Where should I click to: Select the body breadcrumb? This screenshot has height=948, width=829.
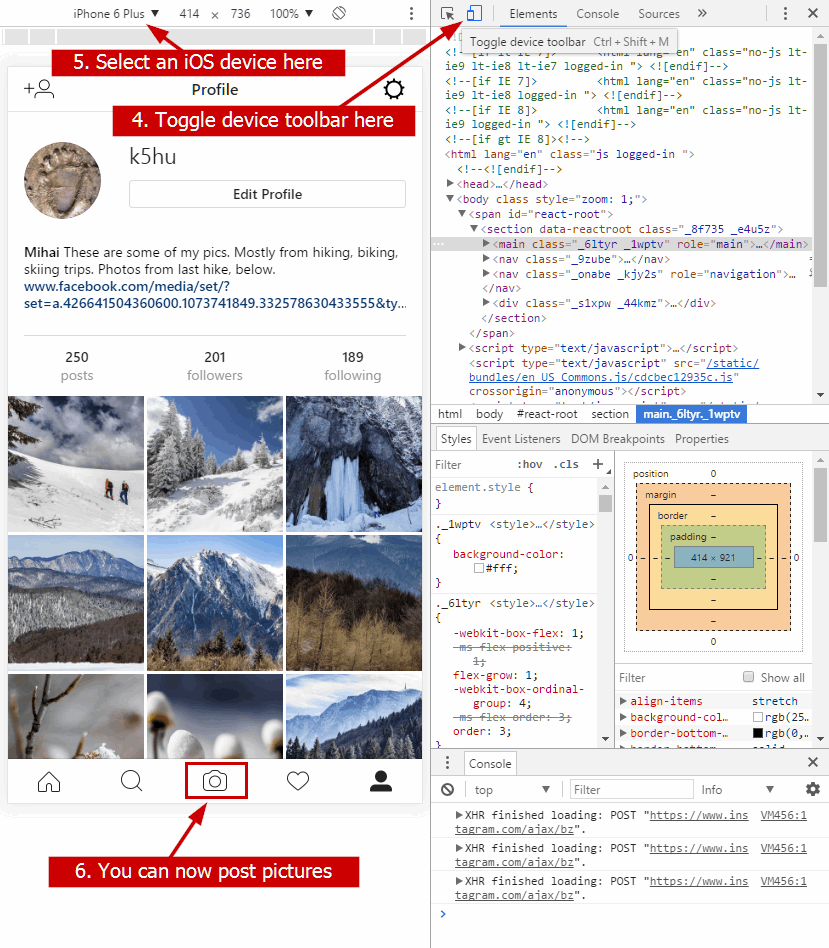489,414
